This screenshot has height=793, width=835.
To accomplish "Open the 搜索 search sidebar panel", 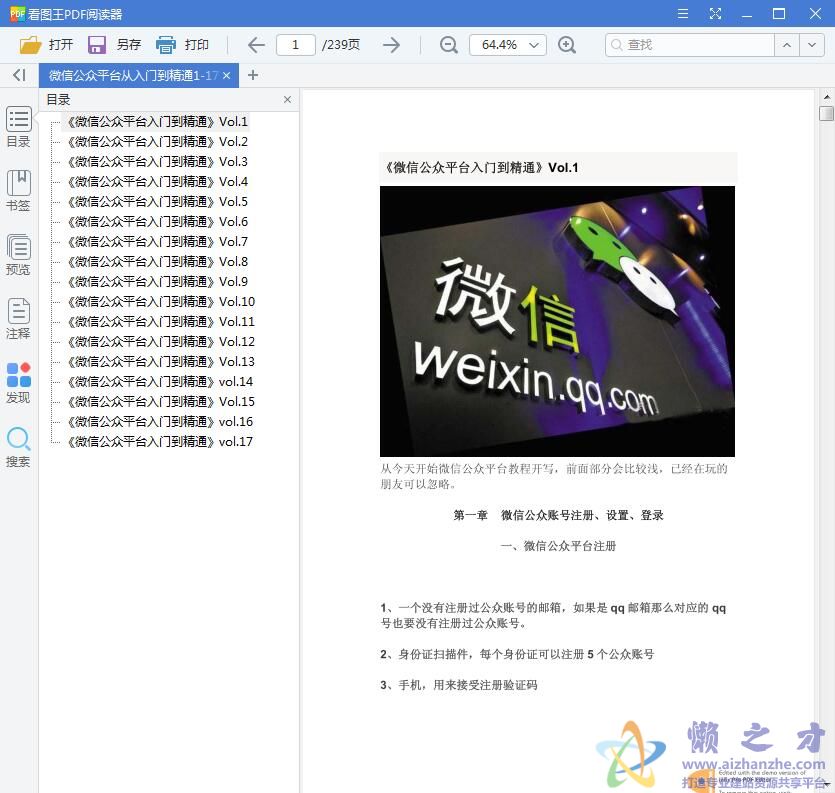I will 18,447.
